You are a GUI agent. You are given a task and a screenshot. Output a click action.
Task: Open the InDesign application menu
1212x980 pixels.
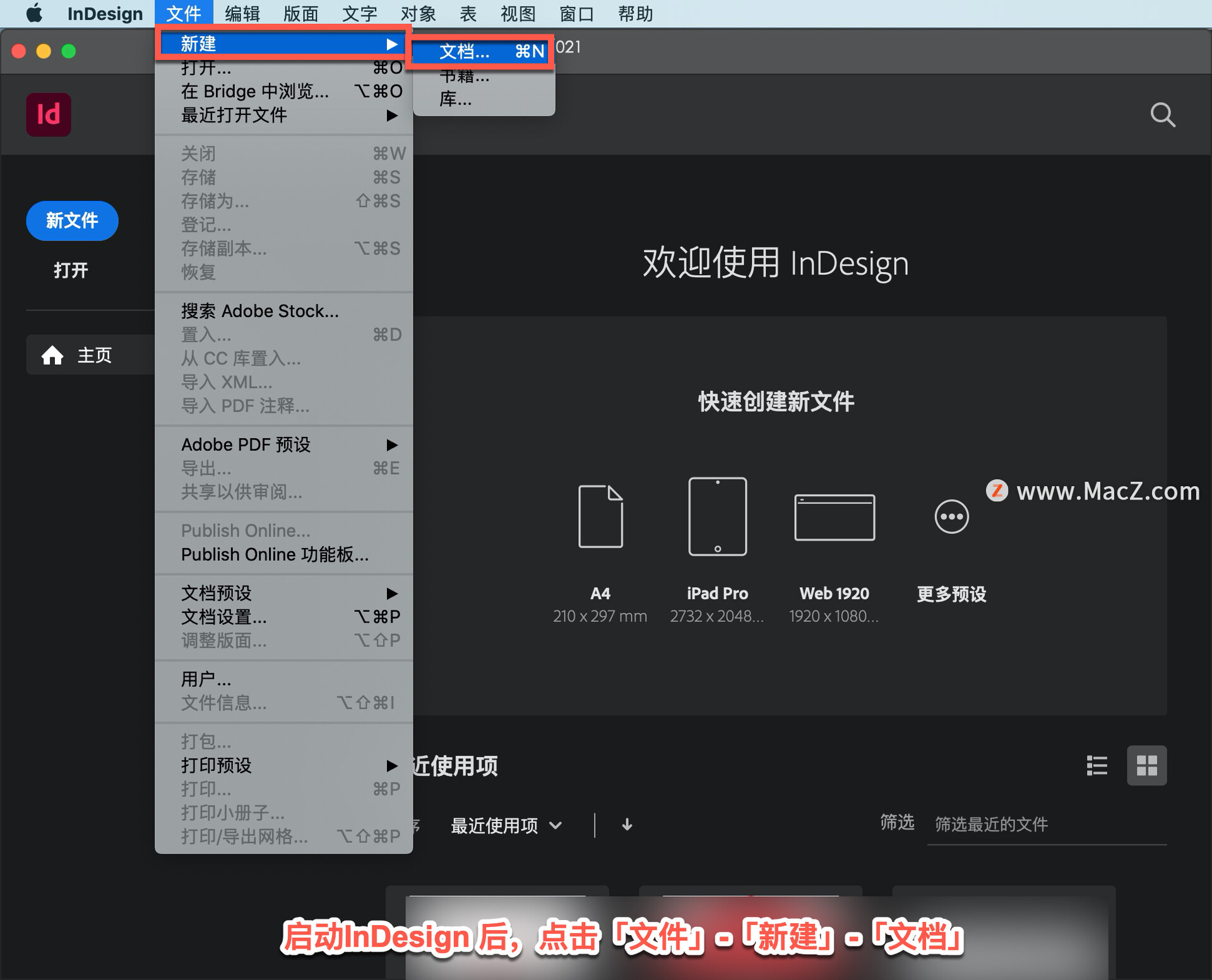coord(105,13)
